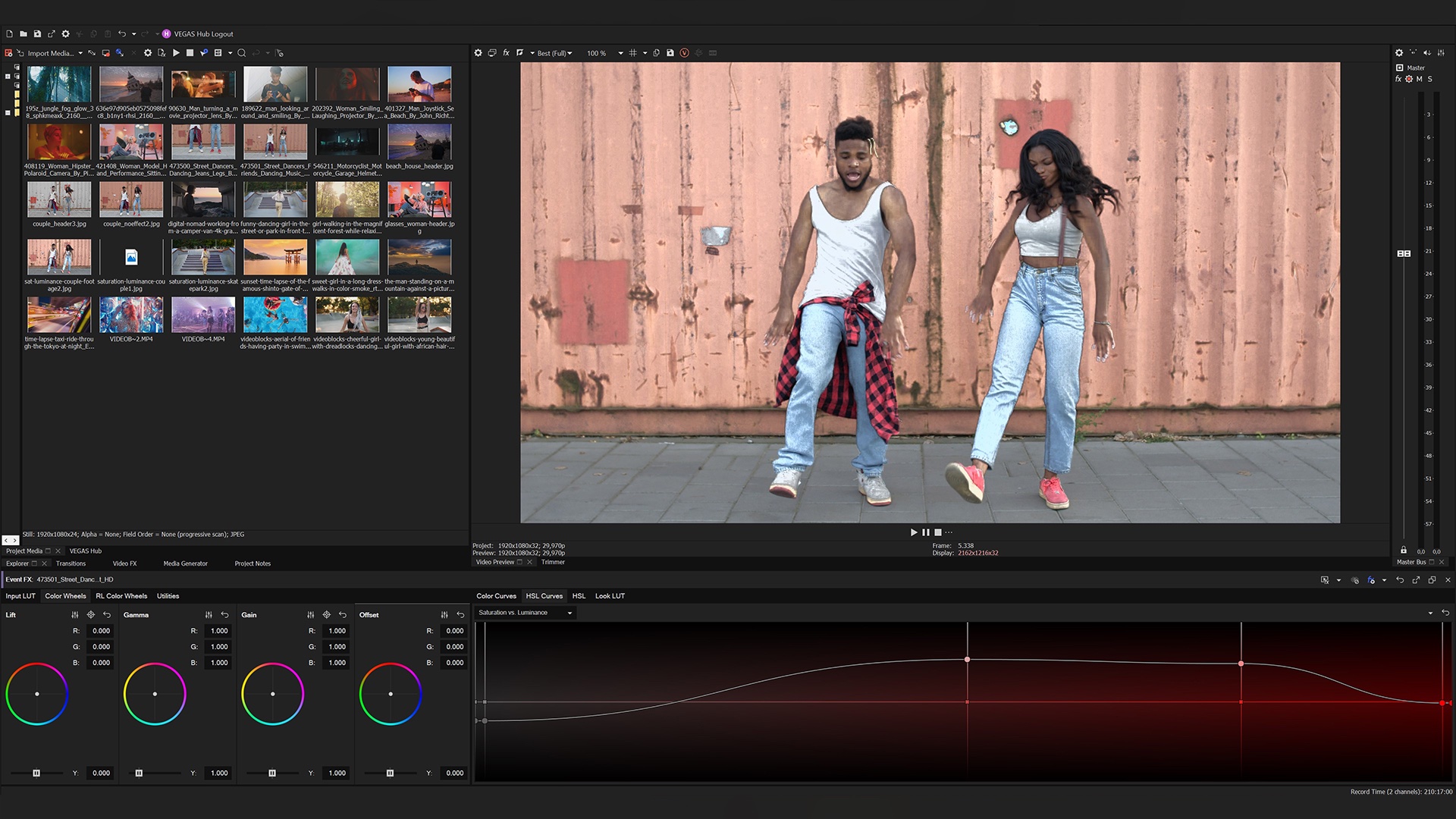Expand the Import Media dropdown arrow

pos(80,53)
